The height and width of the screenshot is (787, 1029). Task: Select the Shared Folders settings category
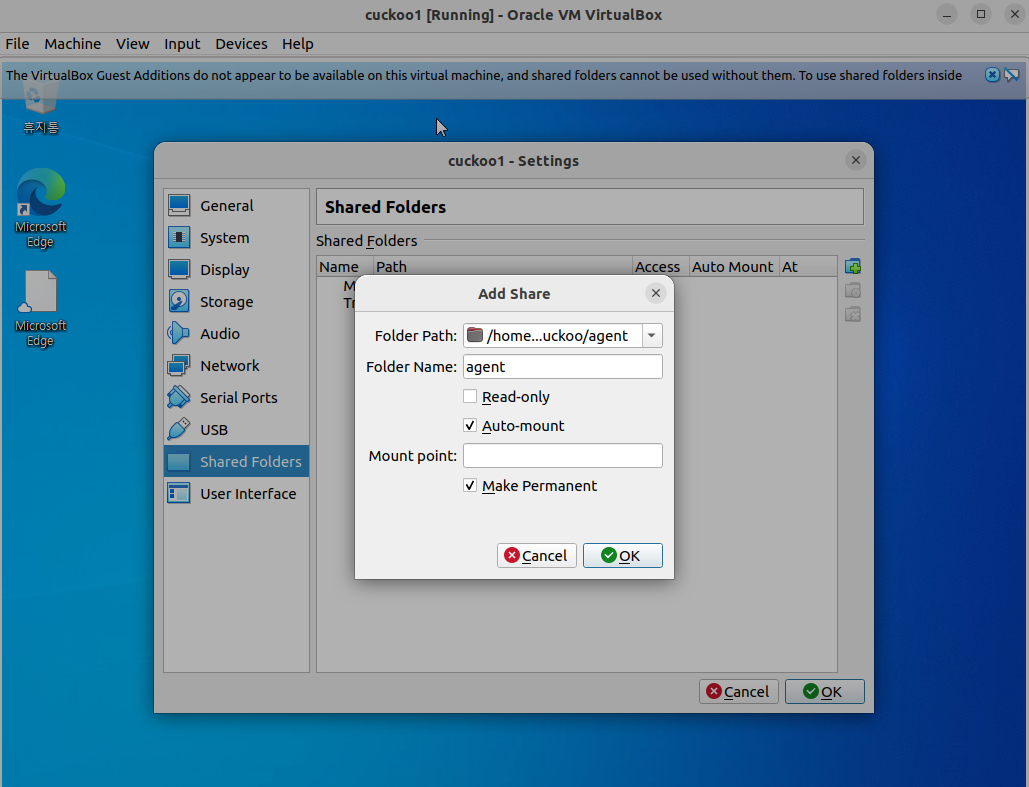pyautogui.click(x=236, y=461)
